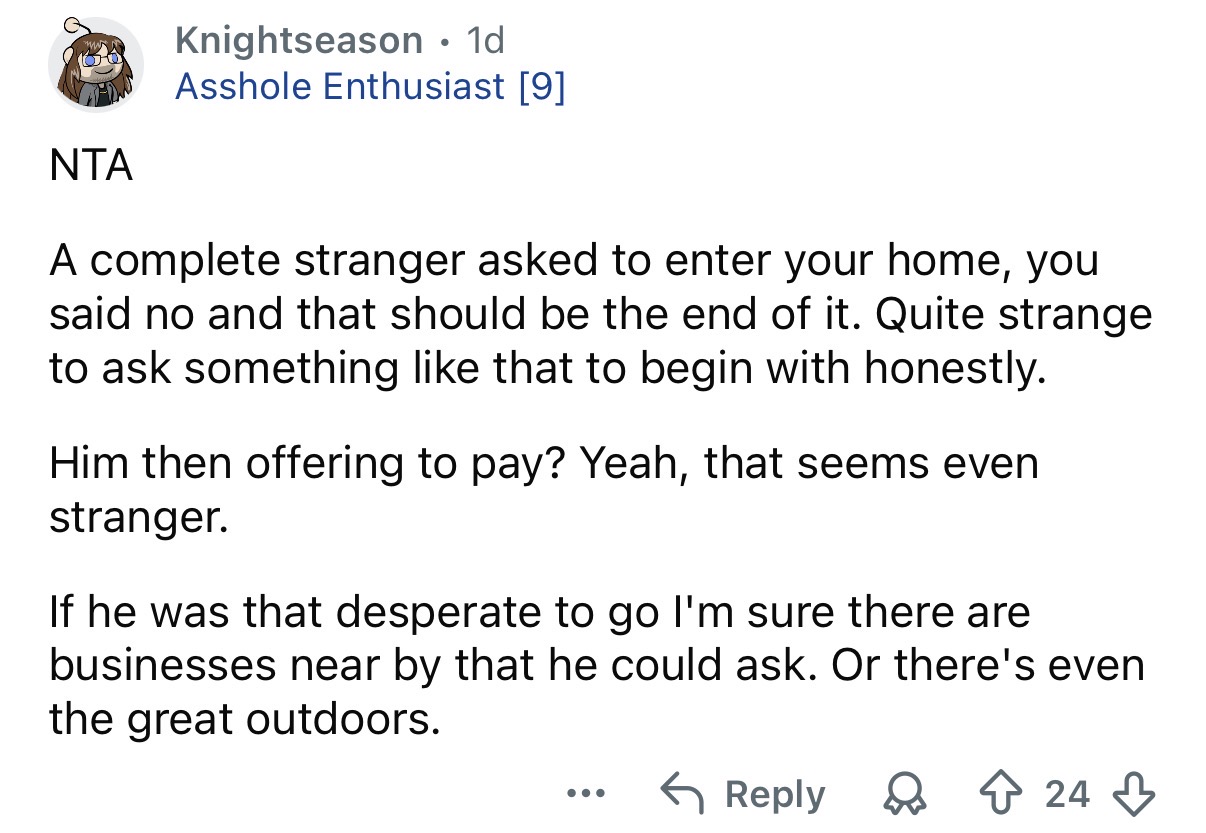Click the flair number [9]
1206x833 pixels.
coord(541,87)
